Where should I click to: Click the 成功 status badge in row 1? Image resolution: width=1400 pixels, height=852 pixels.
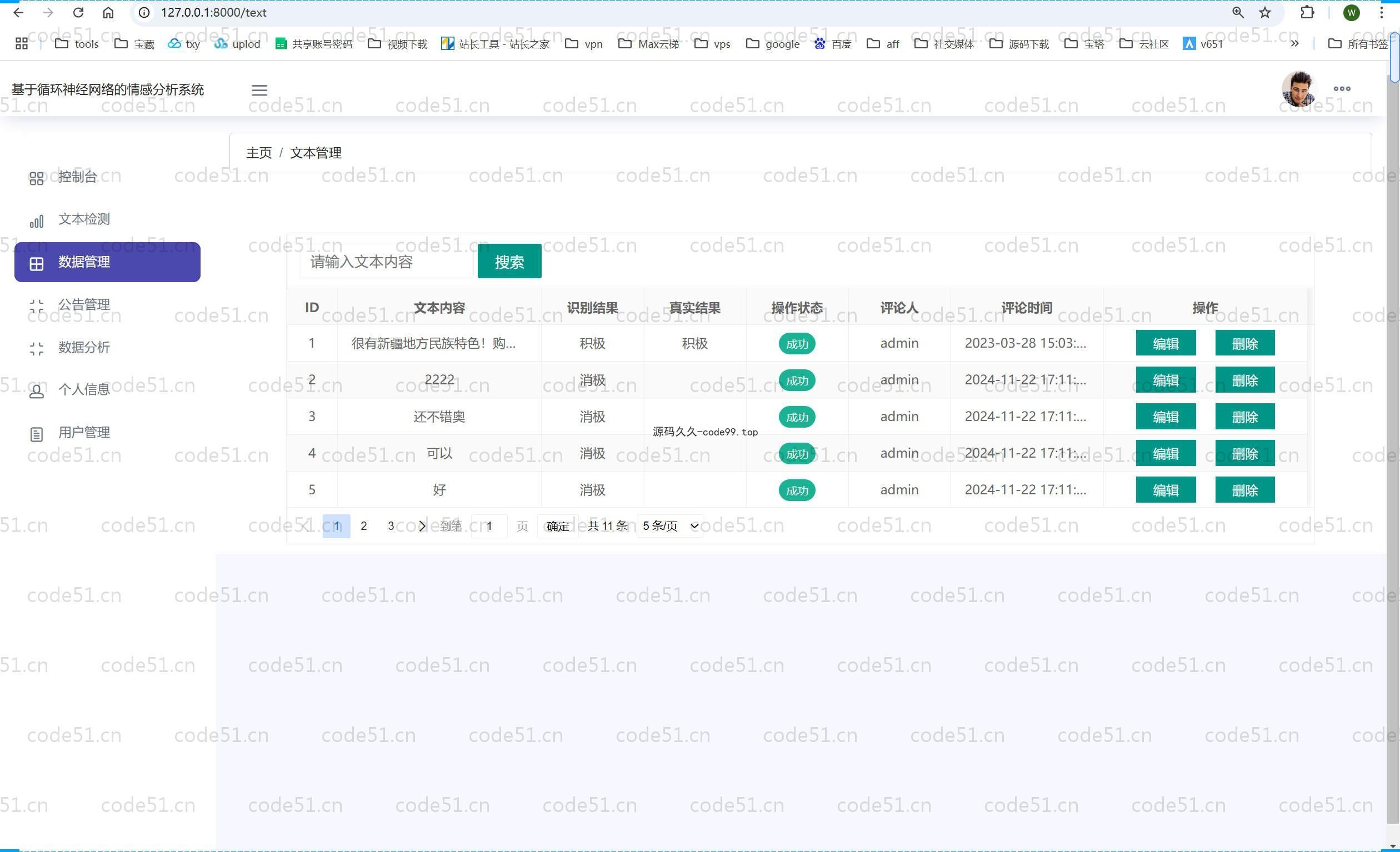(797, 344)
